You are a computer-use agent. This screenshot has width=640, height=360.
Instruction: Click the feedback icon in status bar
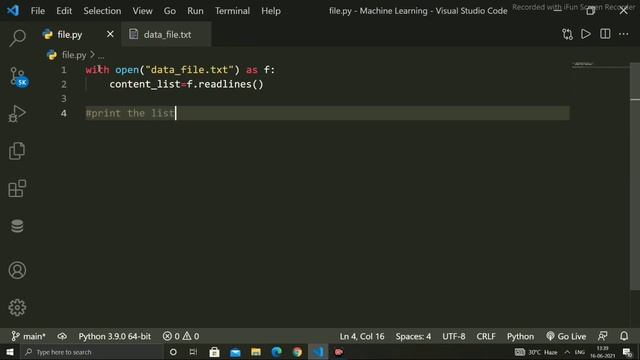point(602,336)
